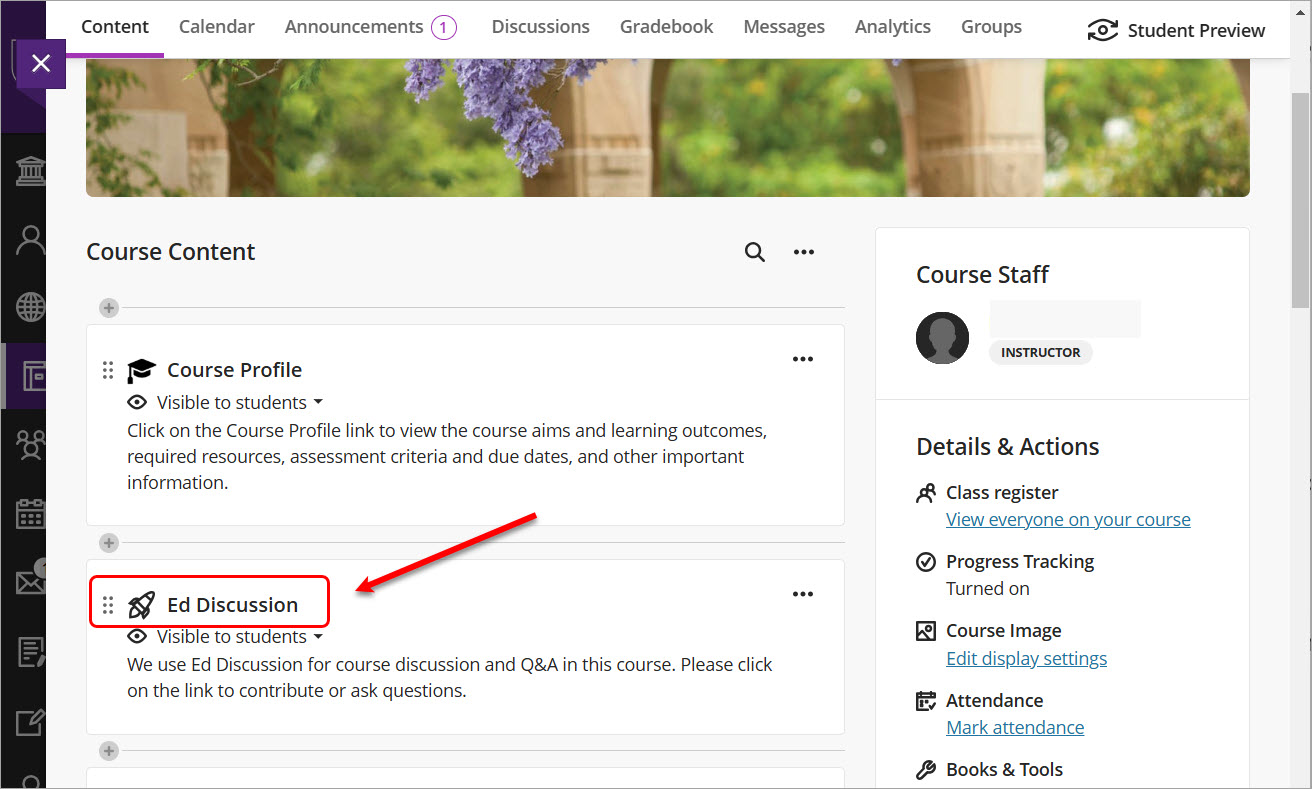Open the Activity Stream globe icon
Image resolution: width=1312 pixels, height=789 pixels.
pos(29,307)
